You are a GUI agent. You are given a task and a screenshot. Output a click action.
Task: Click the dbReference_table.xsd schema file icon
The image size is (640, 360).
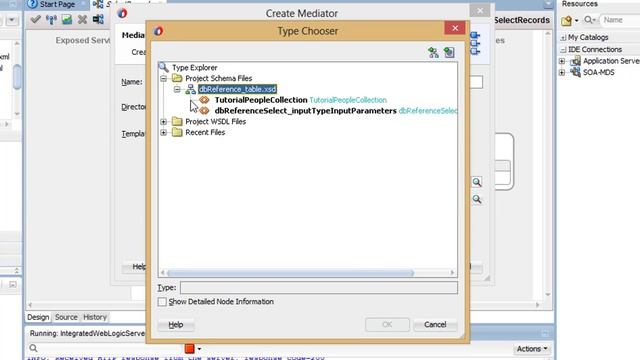coord(191,89)
